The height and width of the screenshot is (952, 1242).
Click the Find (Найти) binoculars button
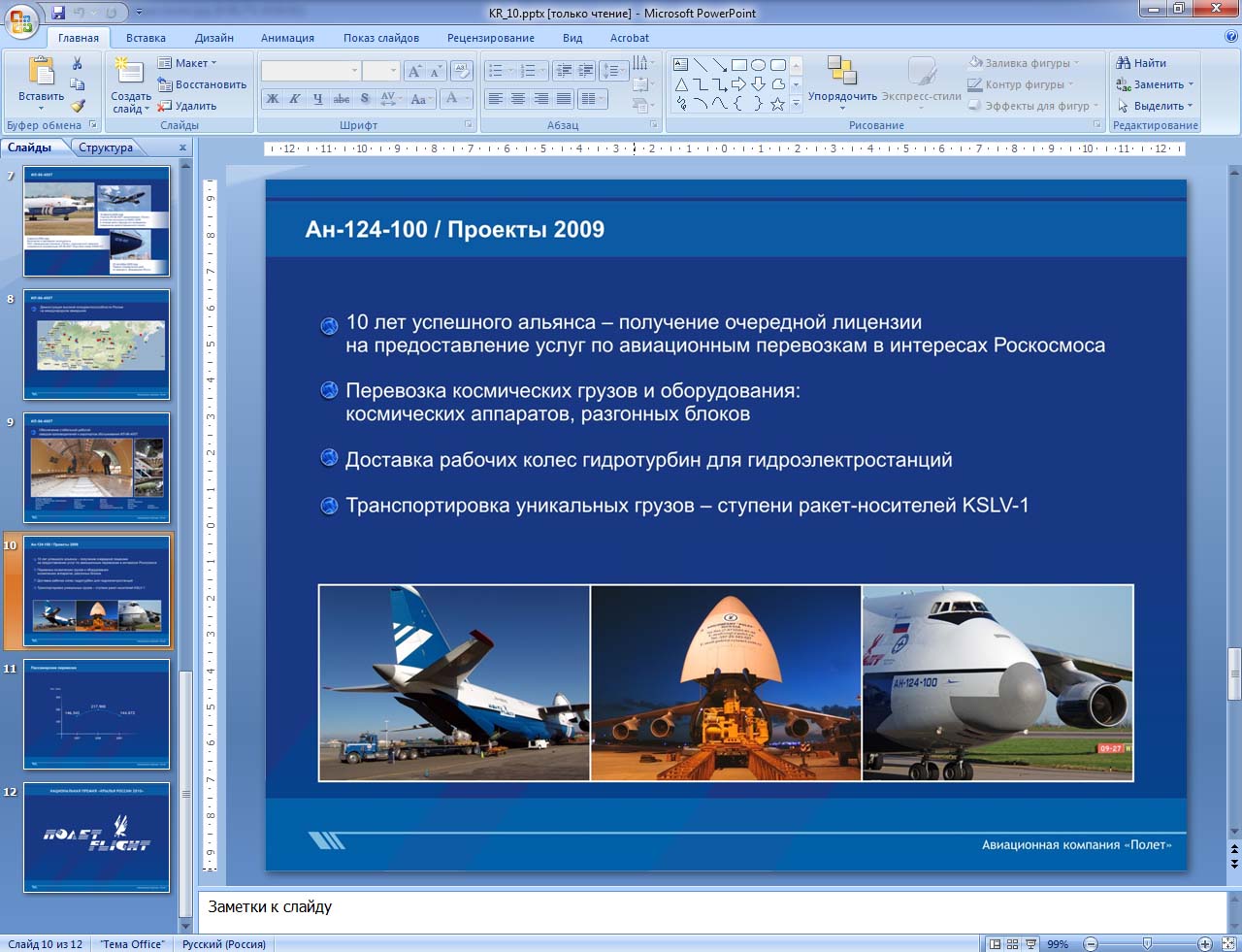coord(1142,63)
